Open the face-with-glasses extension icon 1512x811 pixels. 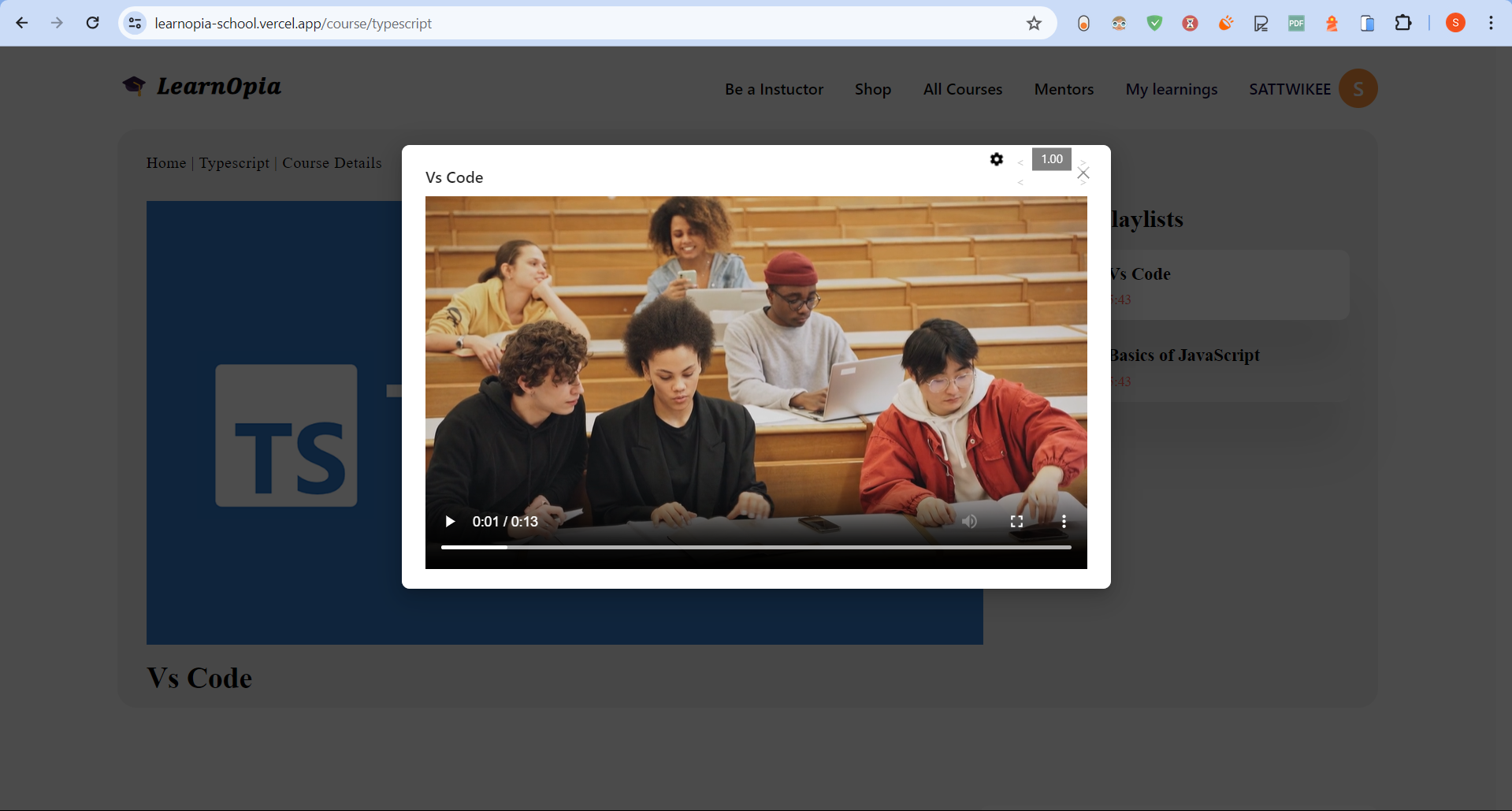[x=1120, y=24]
